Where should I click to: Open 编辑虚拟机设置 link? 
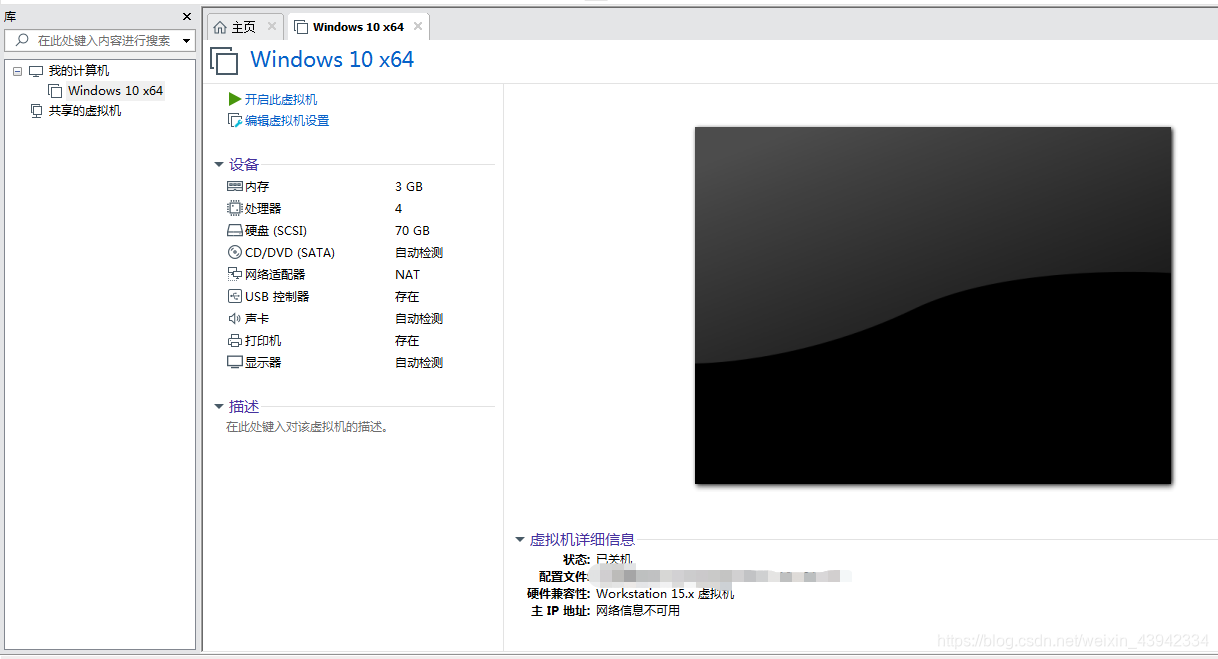click(x=287, y=121)
